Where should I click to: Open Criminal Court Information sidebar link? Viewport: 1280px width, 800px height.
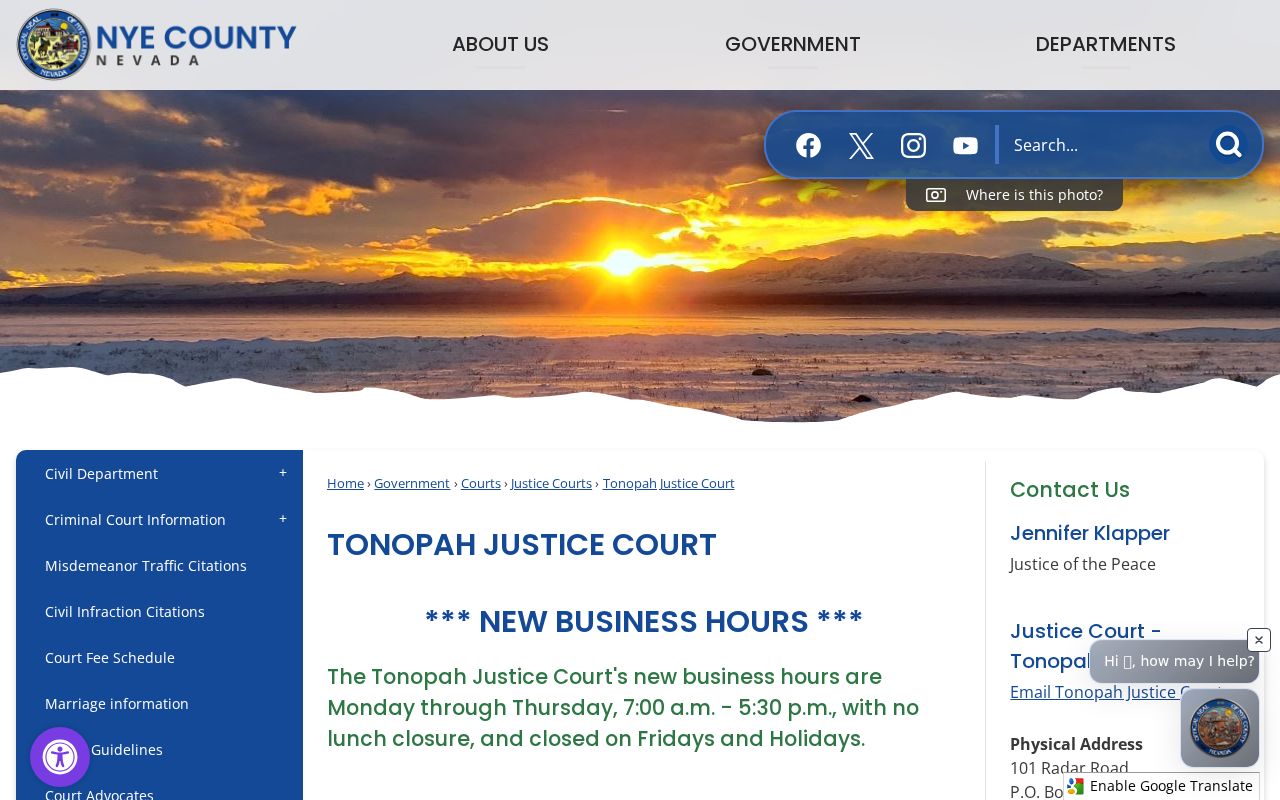(x=135, y=520)
